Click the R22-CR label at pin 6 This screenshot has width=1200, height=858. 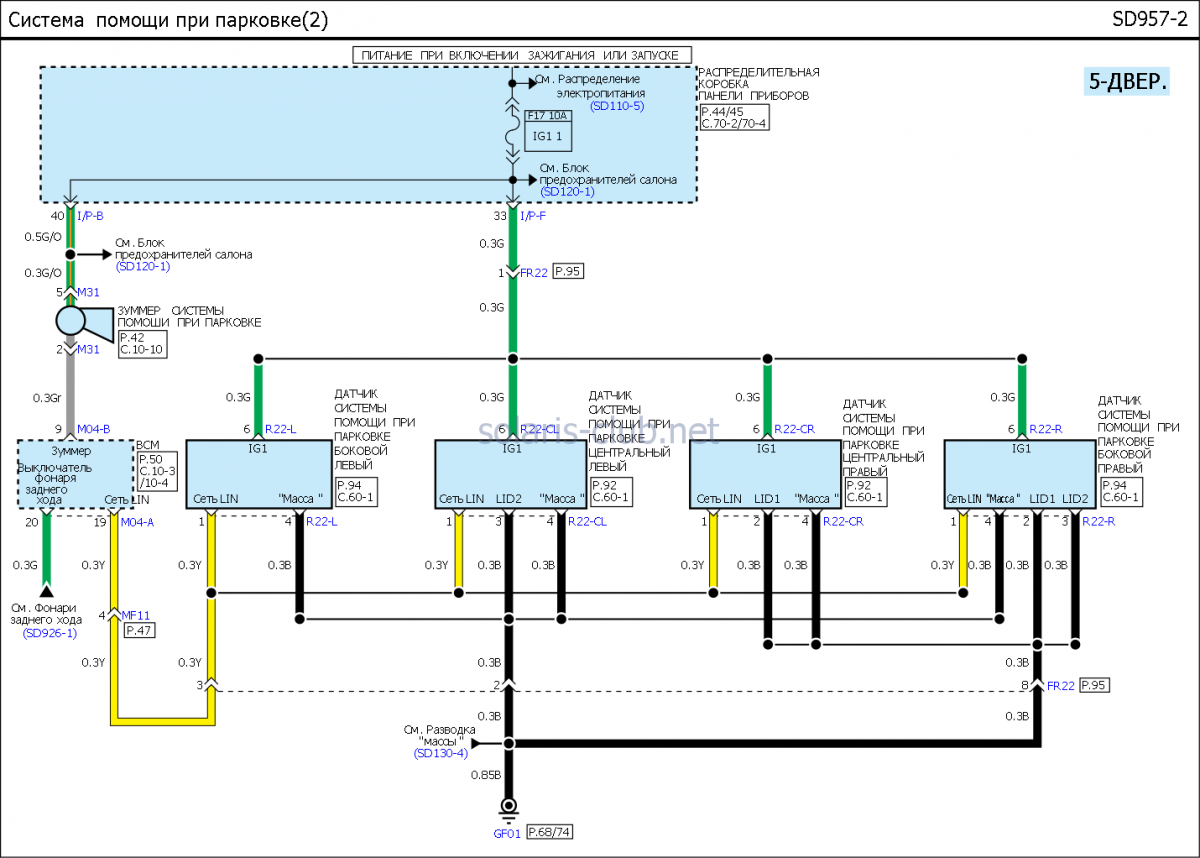[x=794, y=429]
